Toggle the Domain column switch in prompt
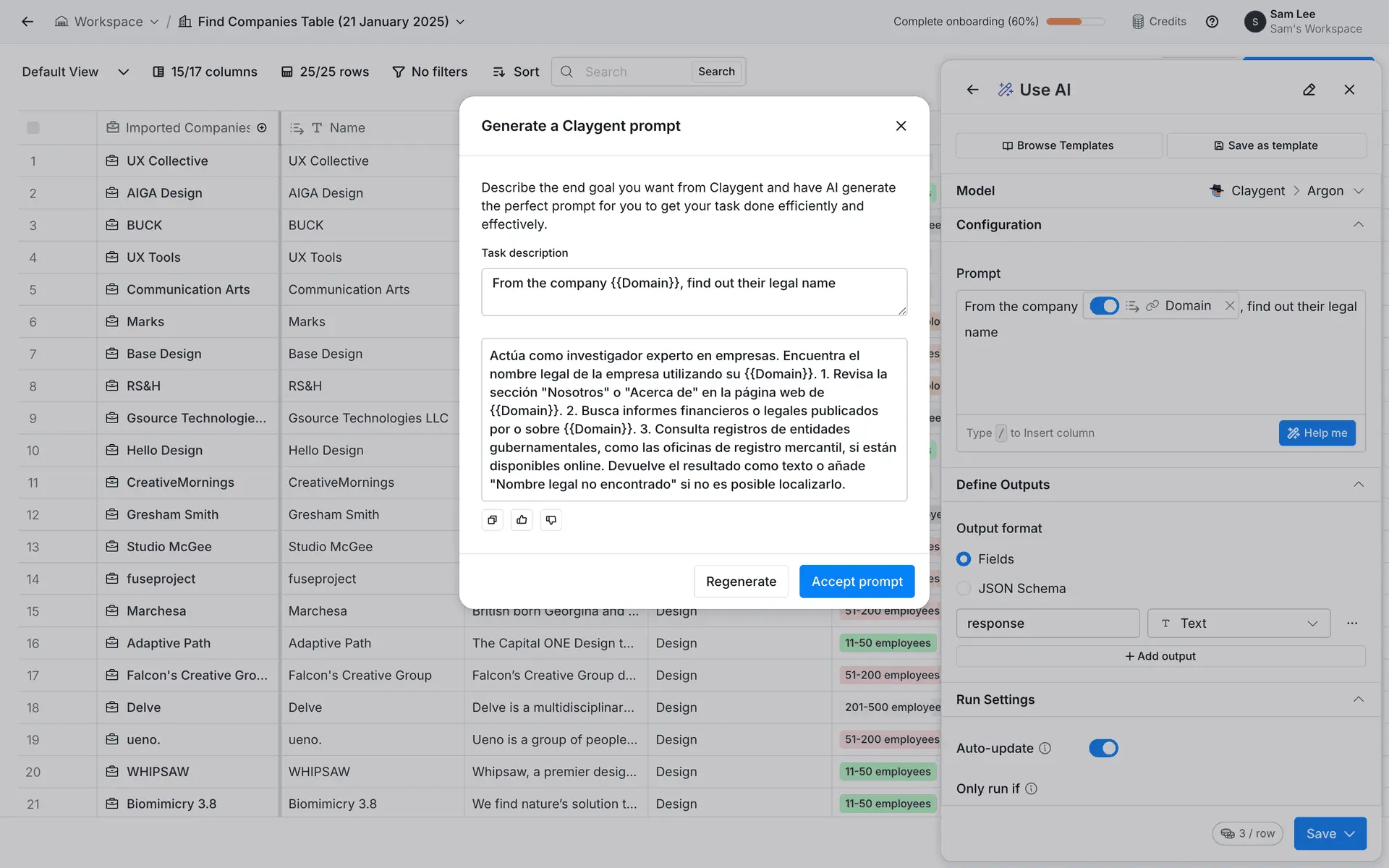The image size is (1389, 868). pyautogui.click(x=1104, y=306)
